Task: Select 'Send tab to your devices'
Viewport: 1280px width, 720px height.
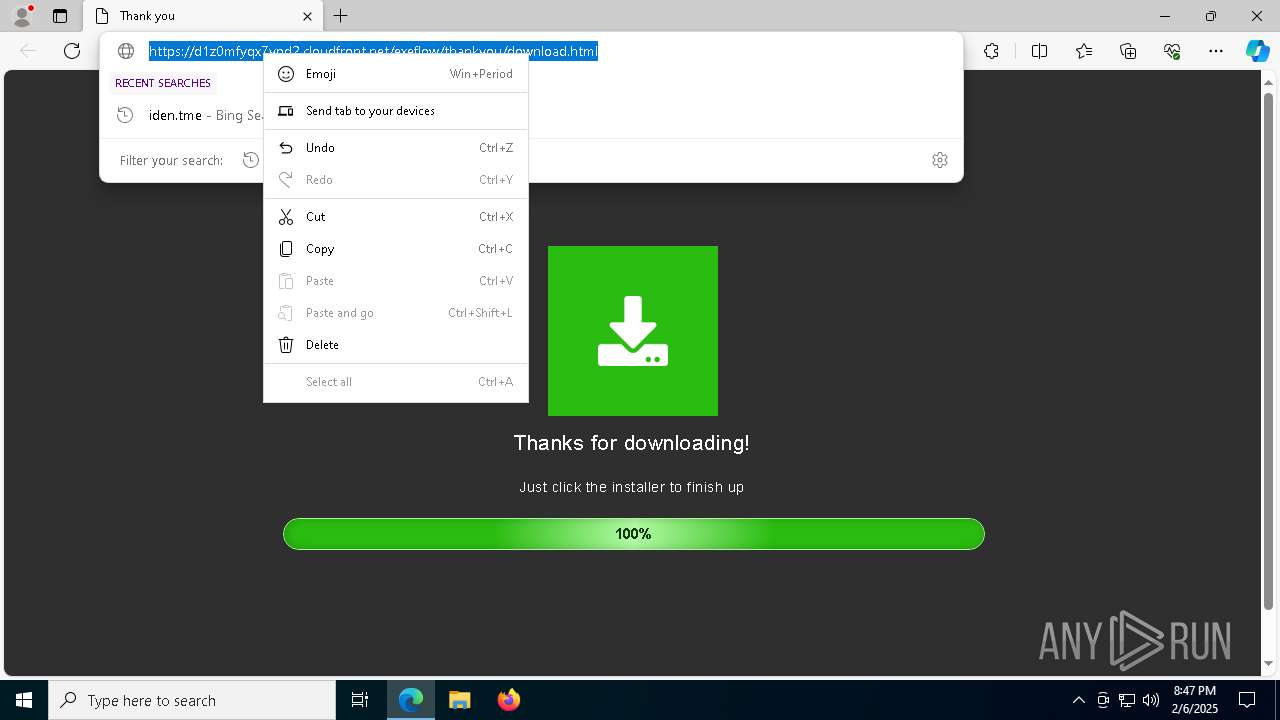Action: (x=396, y=111)
